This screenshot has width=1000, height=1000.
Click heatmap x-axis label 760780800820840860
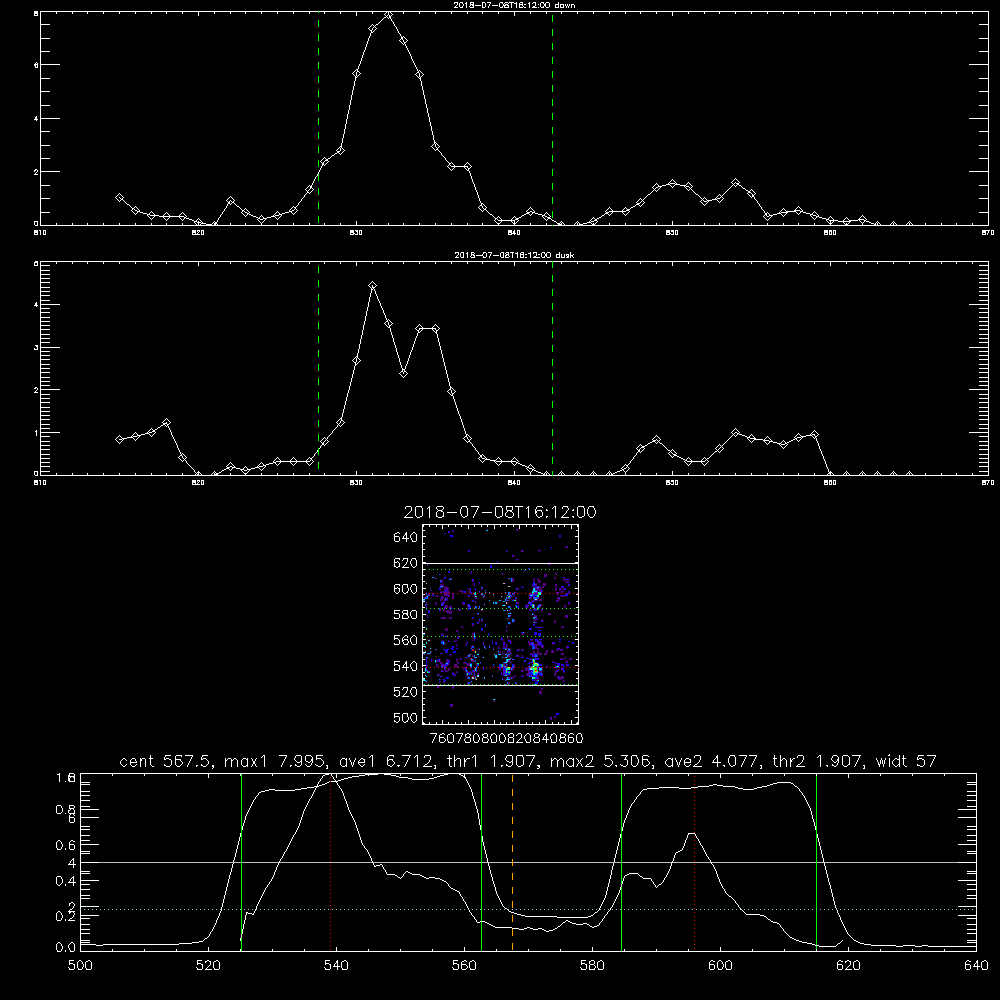pos(506,739)
